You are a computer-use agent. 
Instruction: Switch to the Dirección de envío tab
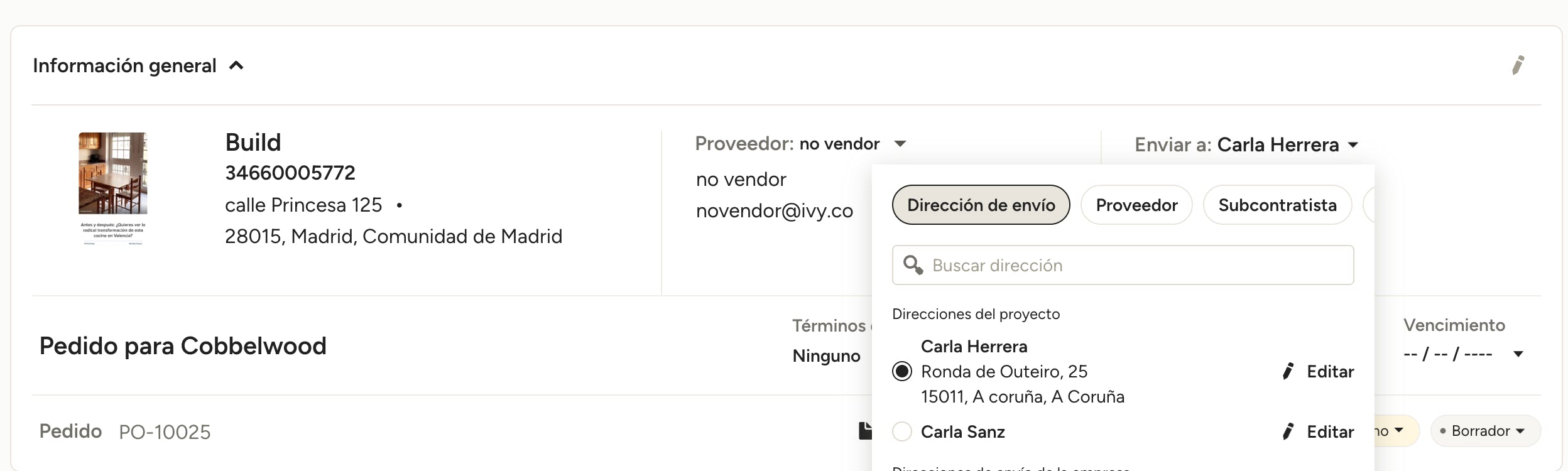981,205
